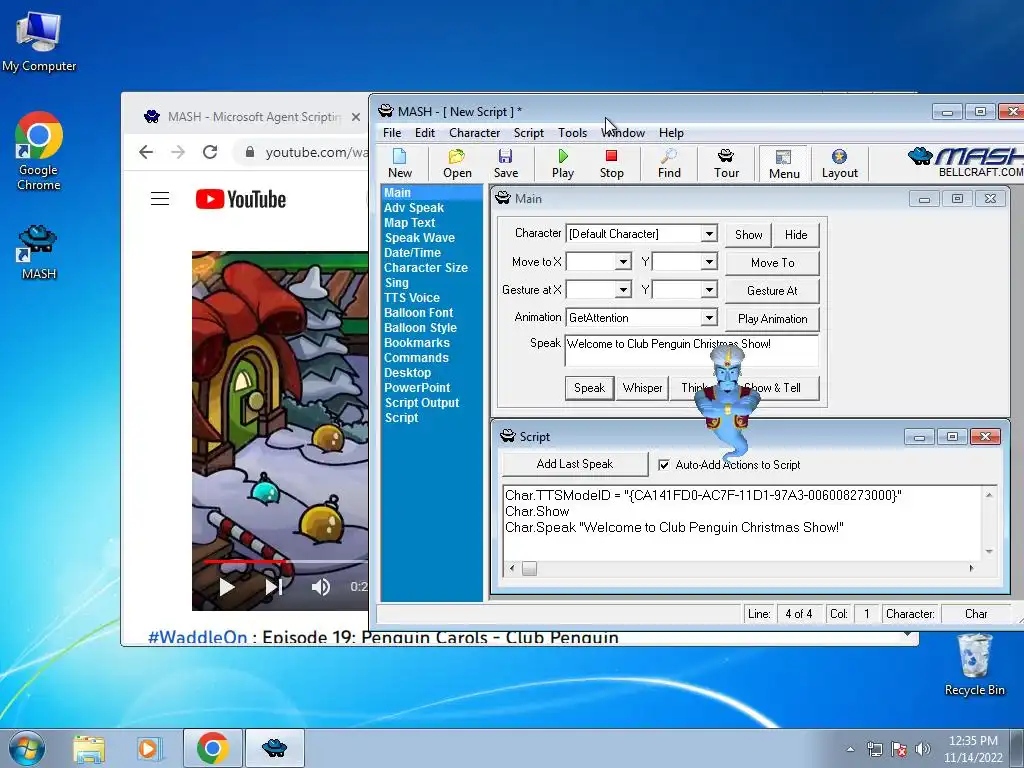
Task: Open YouTube guide hamburger menu
Action: 160,199
